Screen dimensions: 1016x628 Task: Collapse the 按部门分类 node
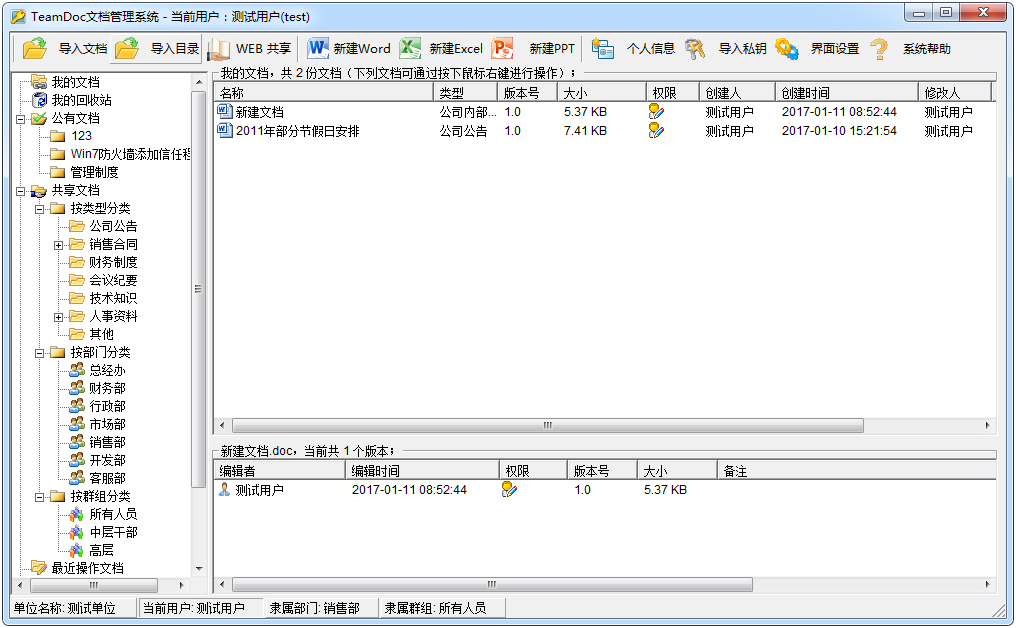click(x=40, y=353)
